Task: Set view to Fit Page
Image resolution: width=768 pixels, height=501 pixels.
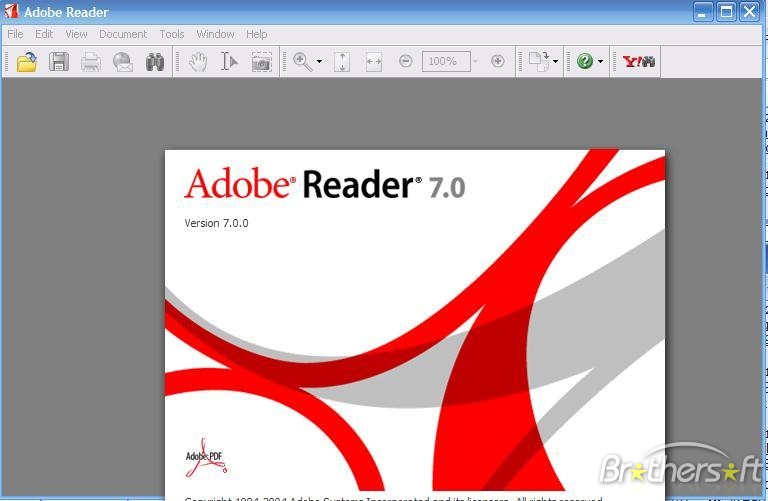Action: pos(342,62)
